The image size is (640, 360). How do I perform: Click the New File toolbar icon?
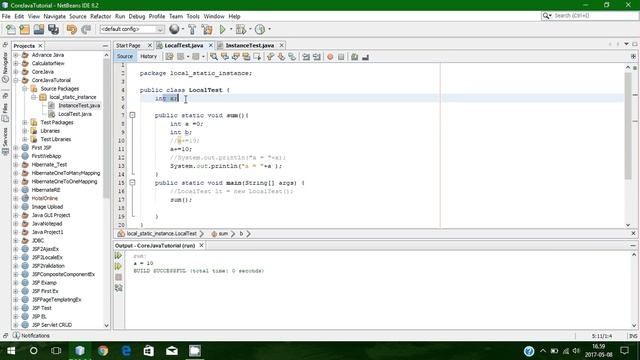coord(11,29)
